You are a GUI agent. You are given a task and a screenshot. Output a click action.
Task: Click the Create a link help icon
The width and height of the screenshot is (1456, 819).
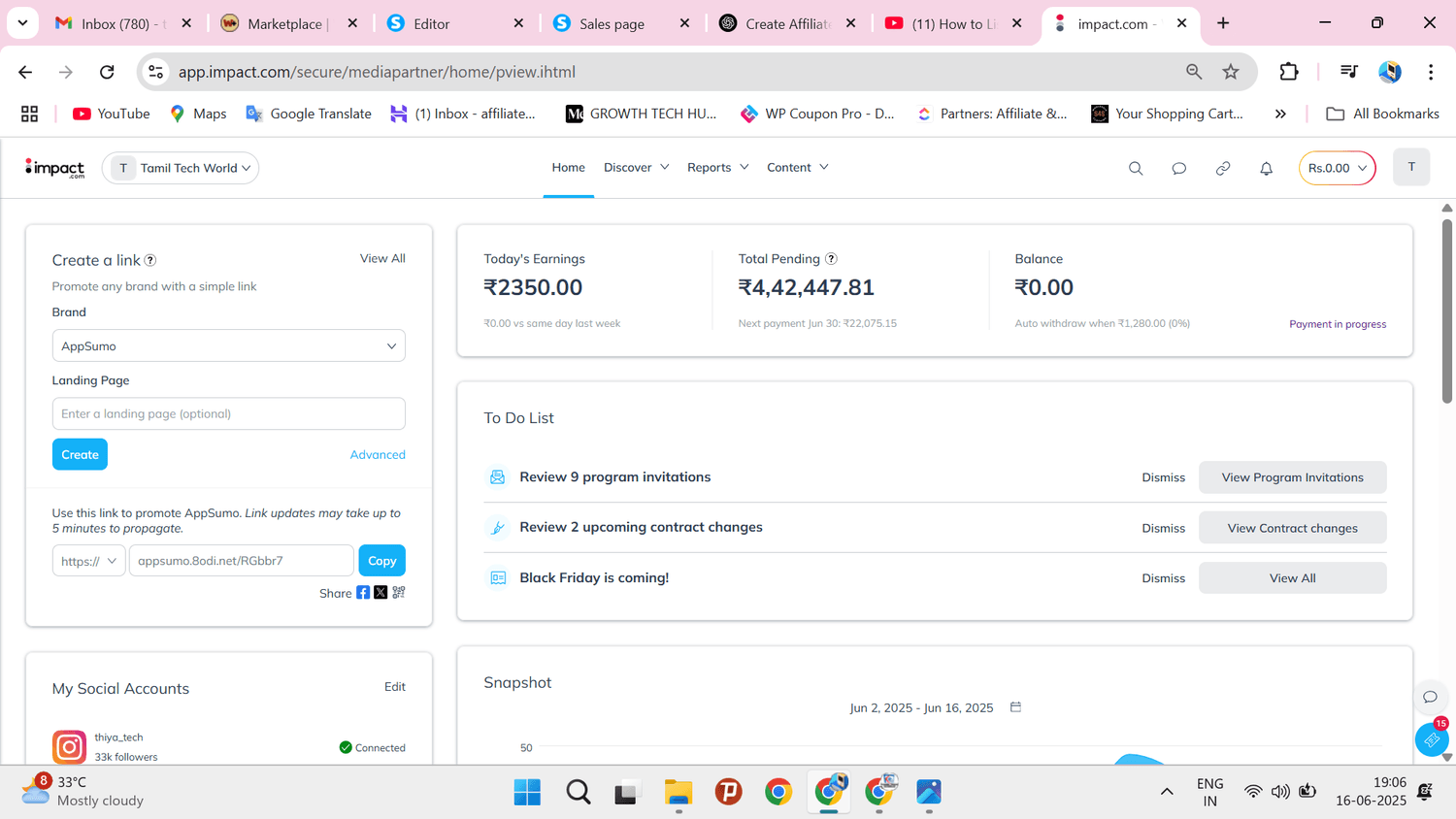tap(150, 260)
